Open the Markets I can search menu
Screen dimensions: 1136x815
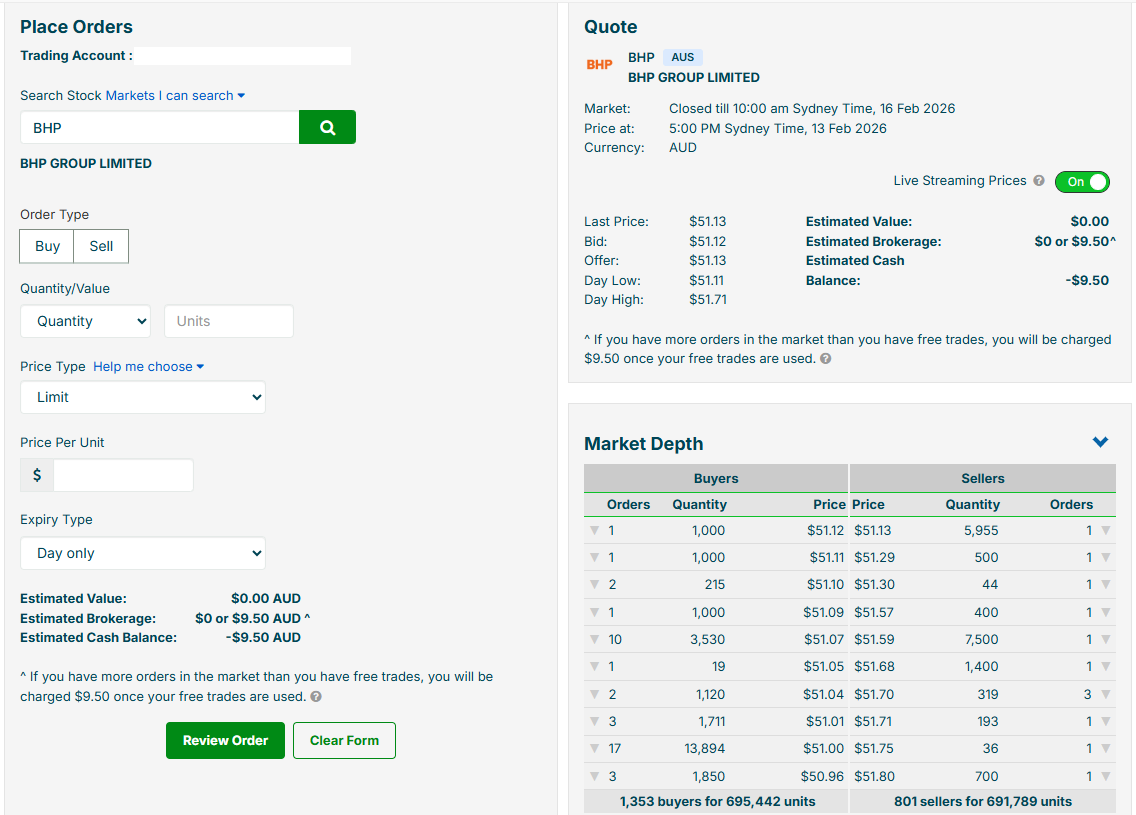point(175,96)
